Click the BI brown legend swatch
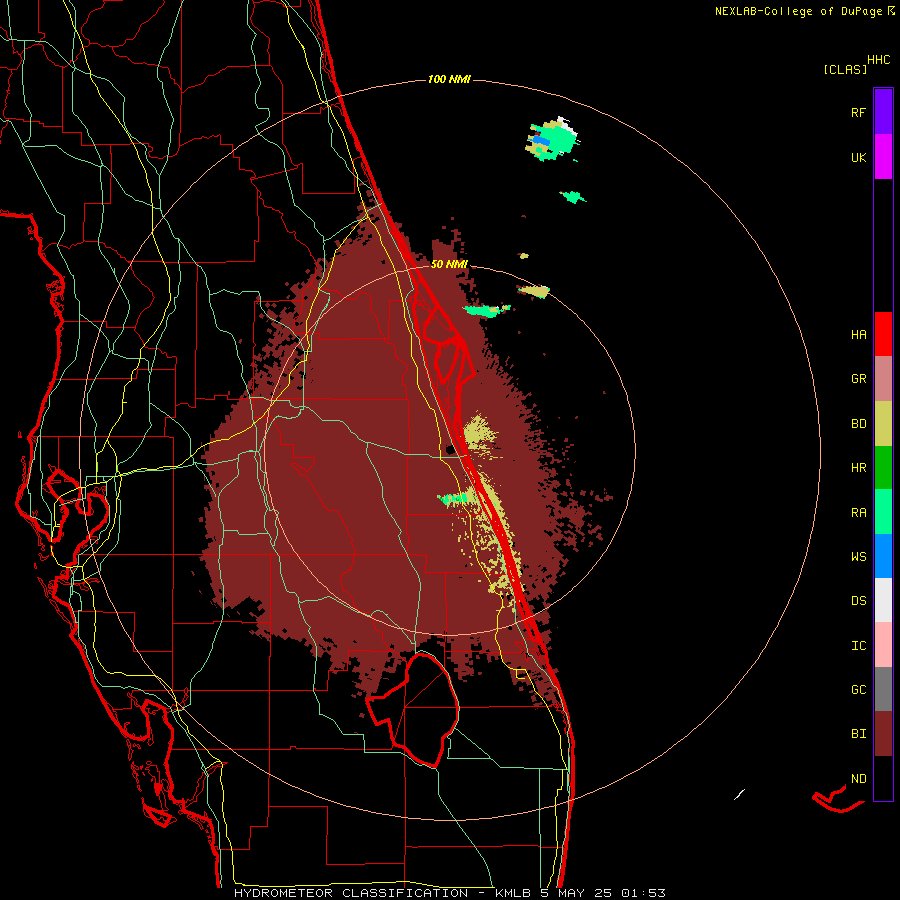Image resolution: width=900 pixels, height=900 pixels. [883, 734]
